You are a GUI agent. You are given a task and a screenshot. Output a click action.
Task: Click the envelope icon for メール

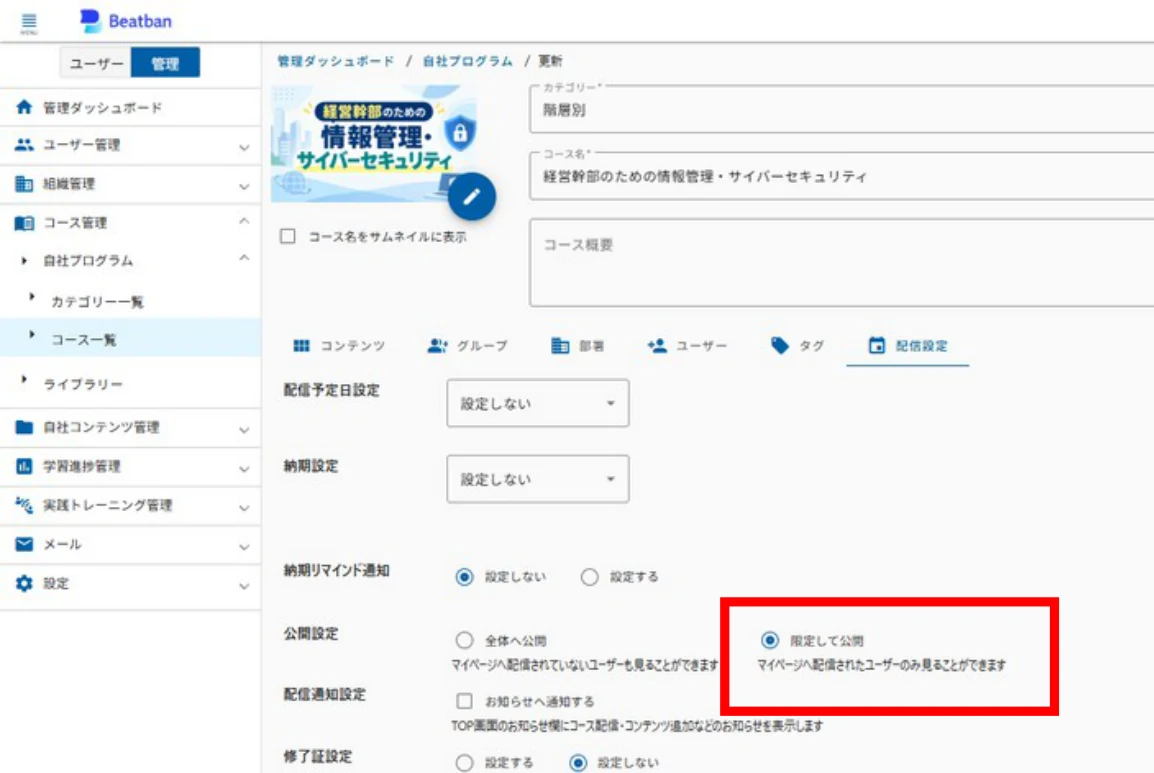(x=24, y=544)
